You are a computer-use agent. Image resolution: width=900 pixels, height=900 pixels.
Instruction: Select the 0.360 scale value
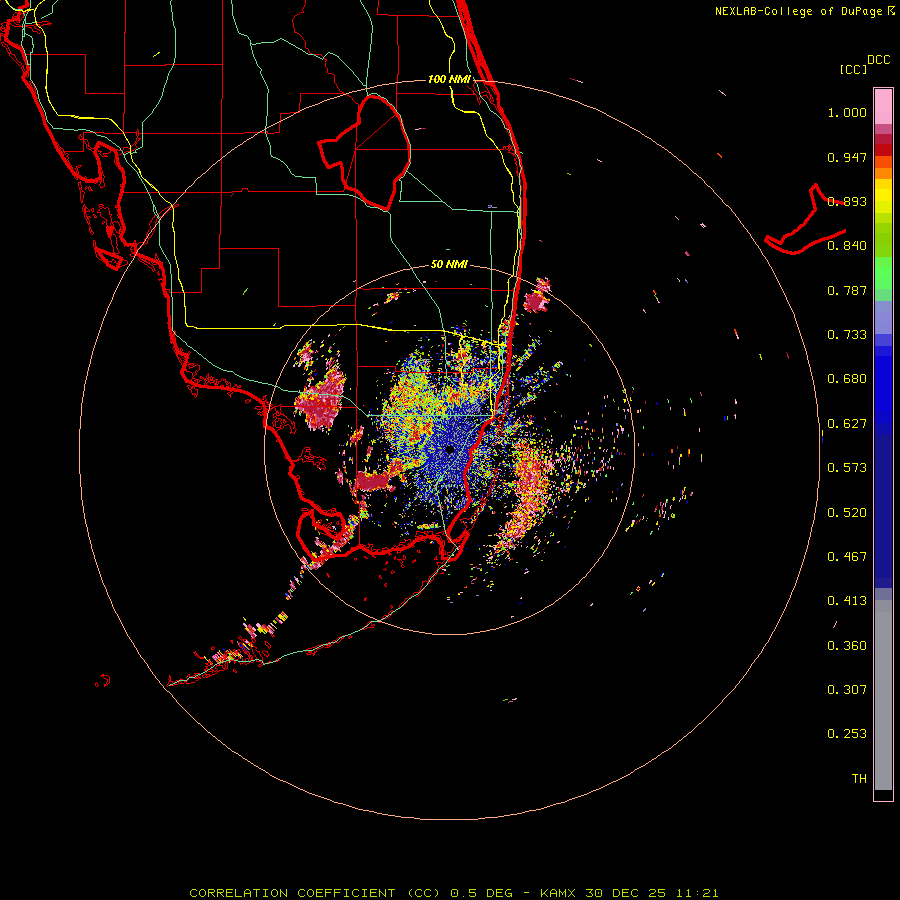pos(847,646)
